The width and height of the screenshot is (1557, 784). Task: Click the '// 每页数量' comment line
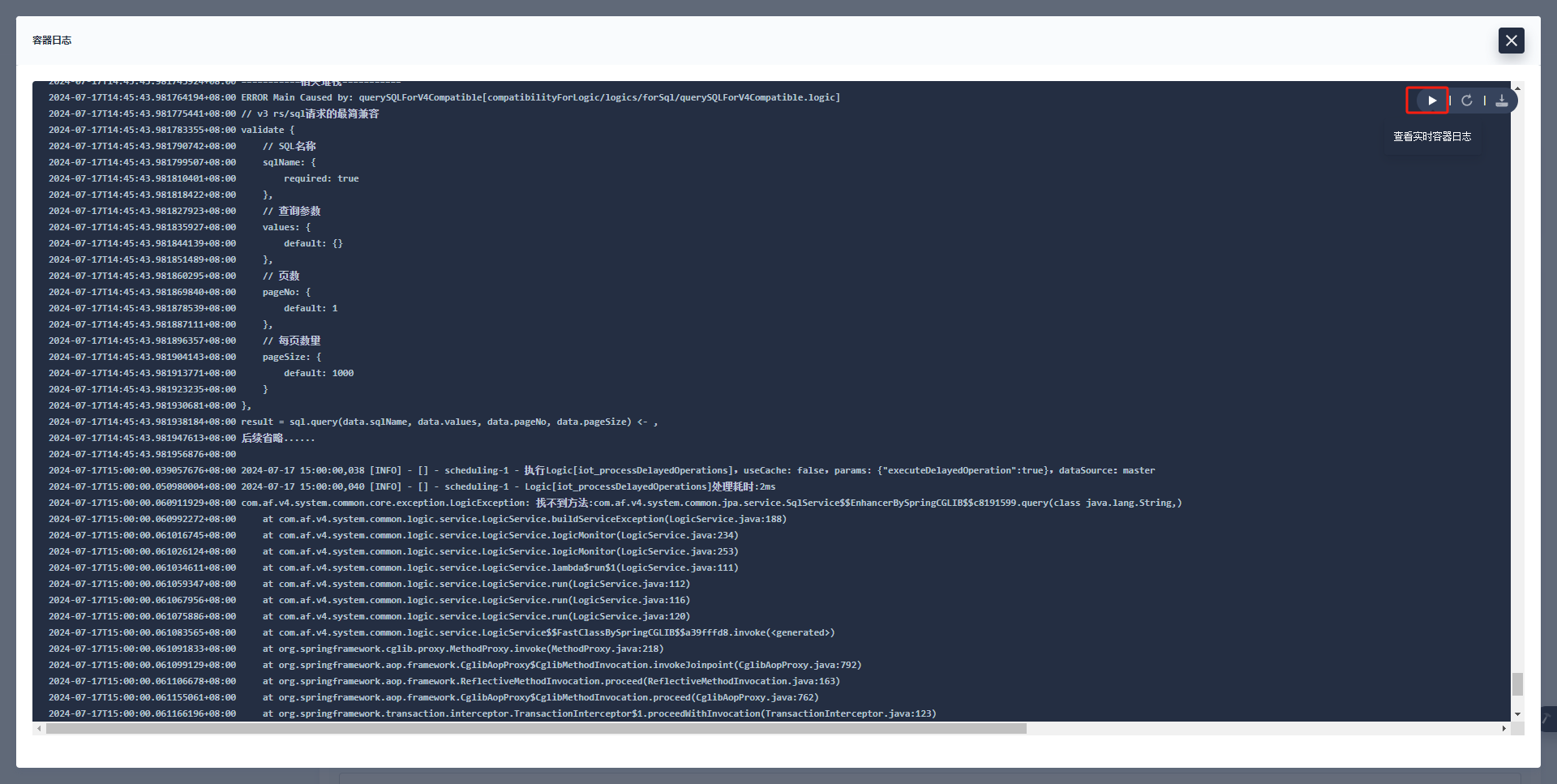point(184,341)
